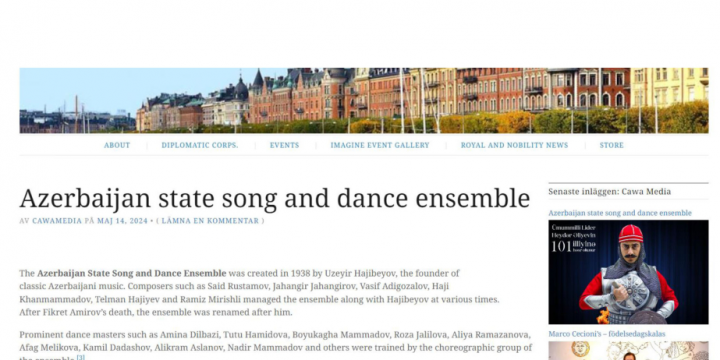Click the bold Azerbaijan State Song and Dance Ensemble text
The width and height of the screenshot is (720, 360).
coord(132,273)
